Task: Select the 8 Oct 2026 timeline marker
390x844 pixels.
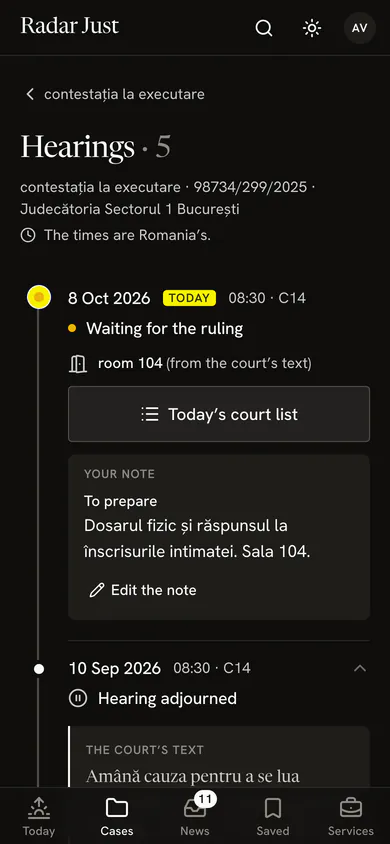Action: 39,297
